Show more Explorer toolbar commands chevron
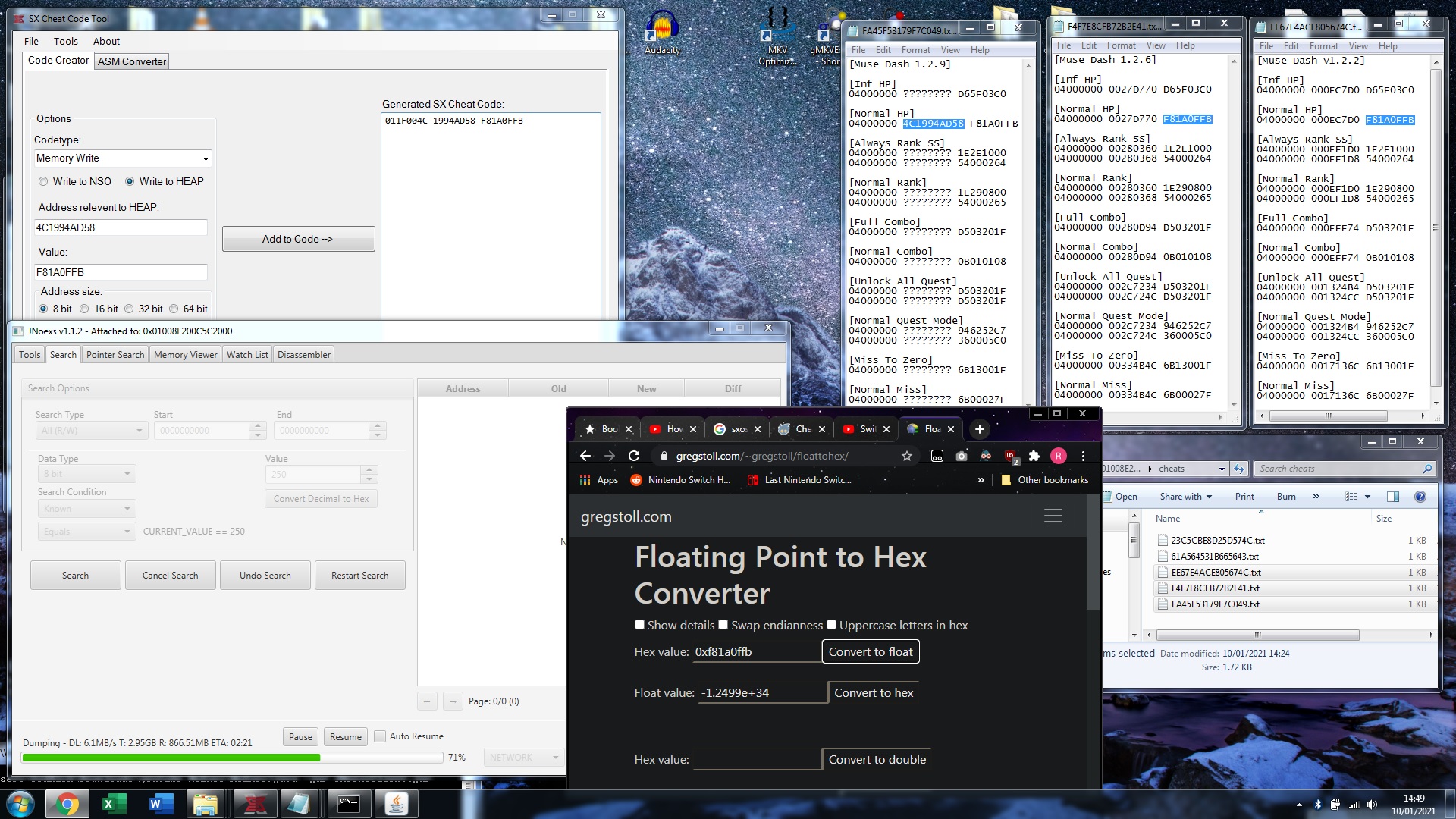The width and height of the screenshot is (1456, 819). pyautogui.click(x=1316, y=497)
